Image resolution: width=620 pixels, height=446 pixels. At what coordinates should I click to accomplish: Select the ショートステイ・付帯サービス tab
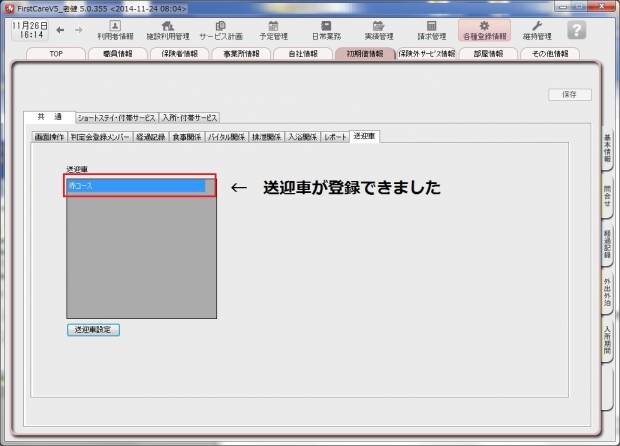[117, 118]
